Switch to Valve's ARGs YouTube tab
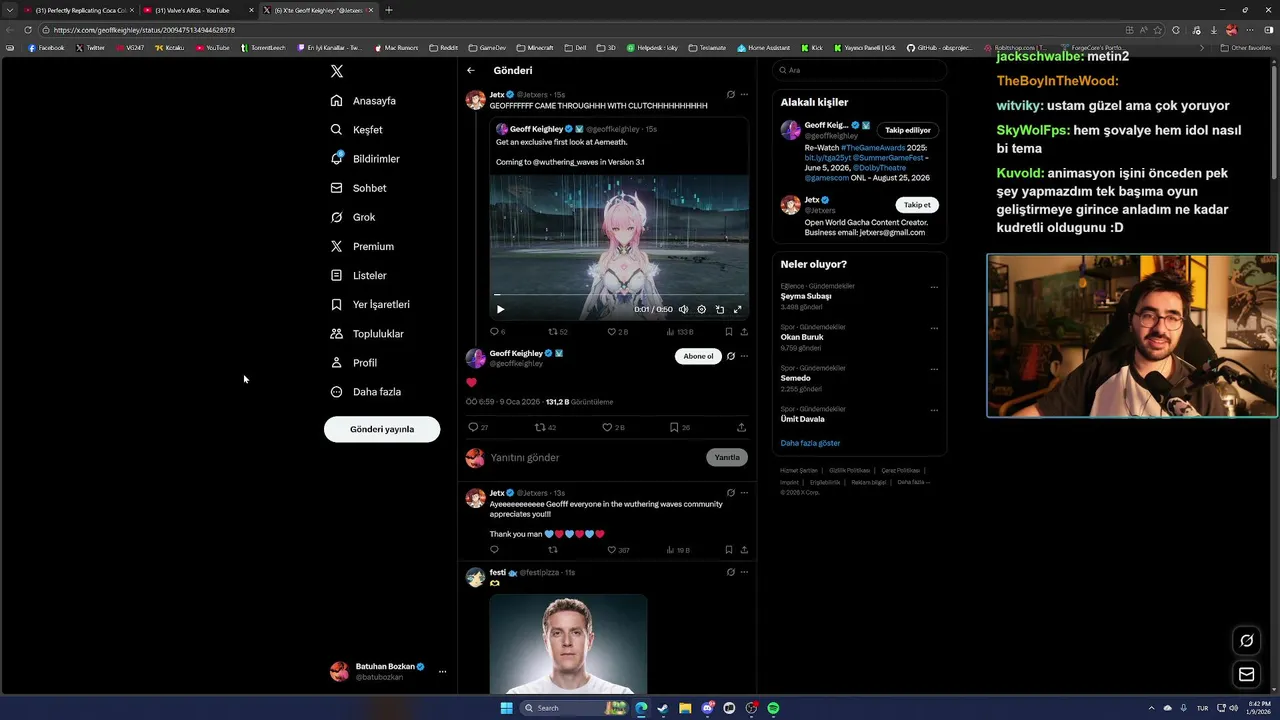The image size is (1280, 720). click(198, 10)
